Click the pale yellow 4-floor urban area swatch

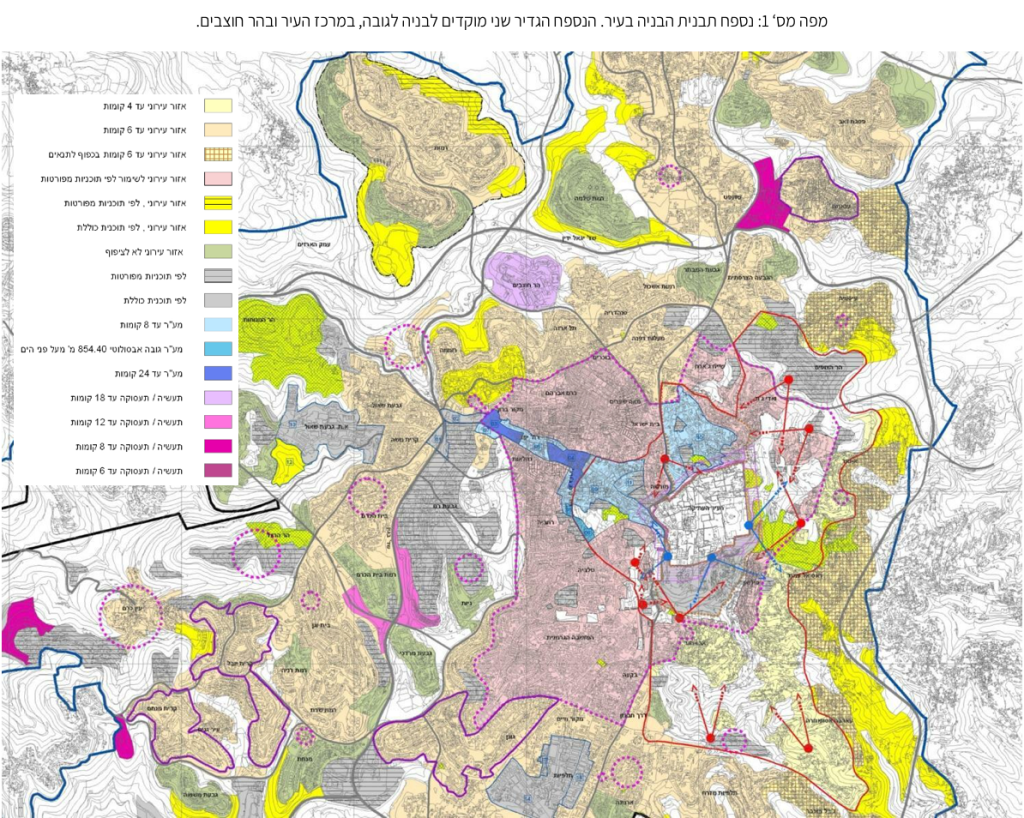[218, 106]
